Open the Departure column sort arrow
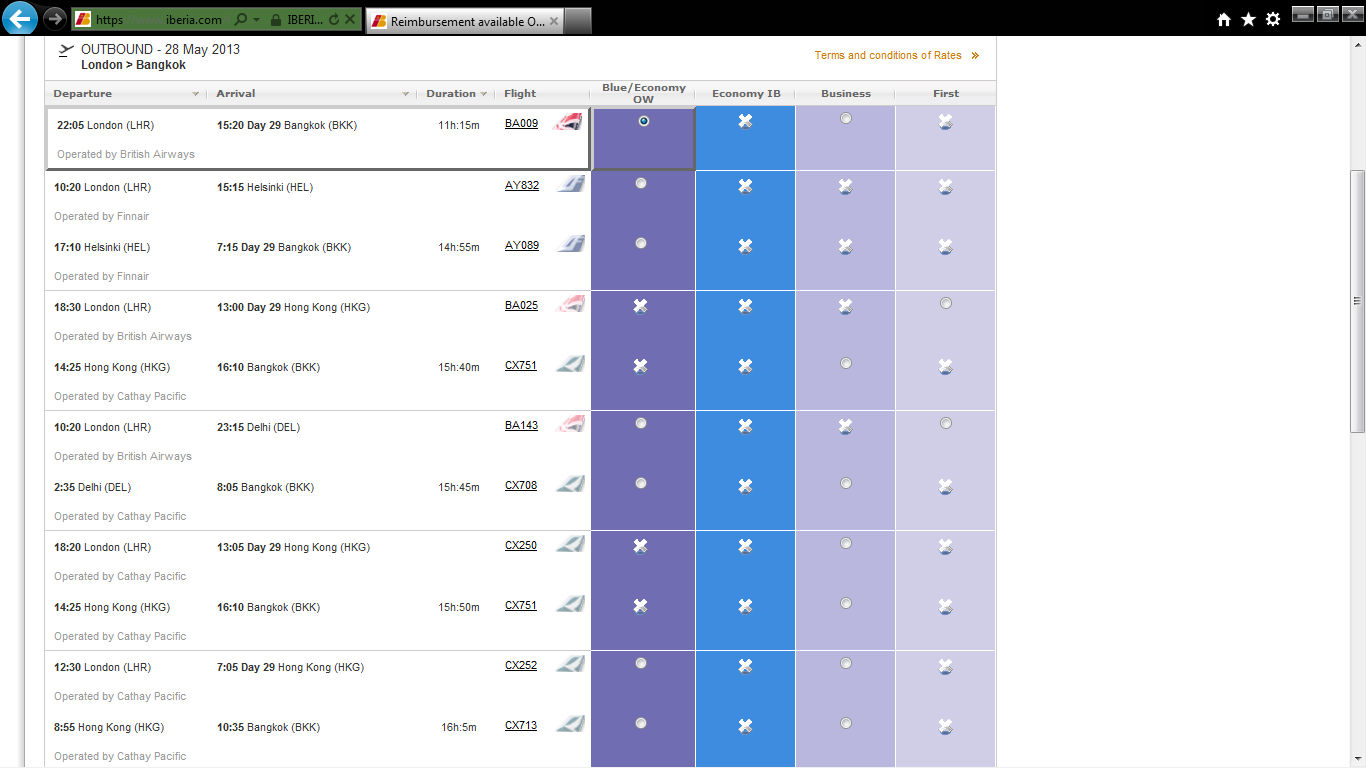 pos(196,94)
